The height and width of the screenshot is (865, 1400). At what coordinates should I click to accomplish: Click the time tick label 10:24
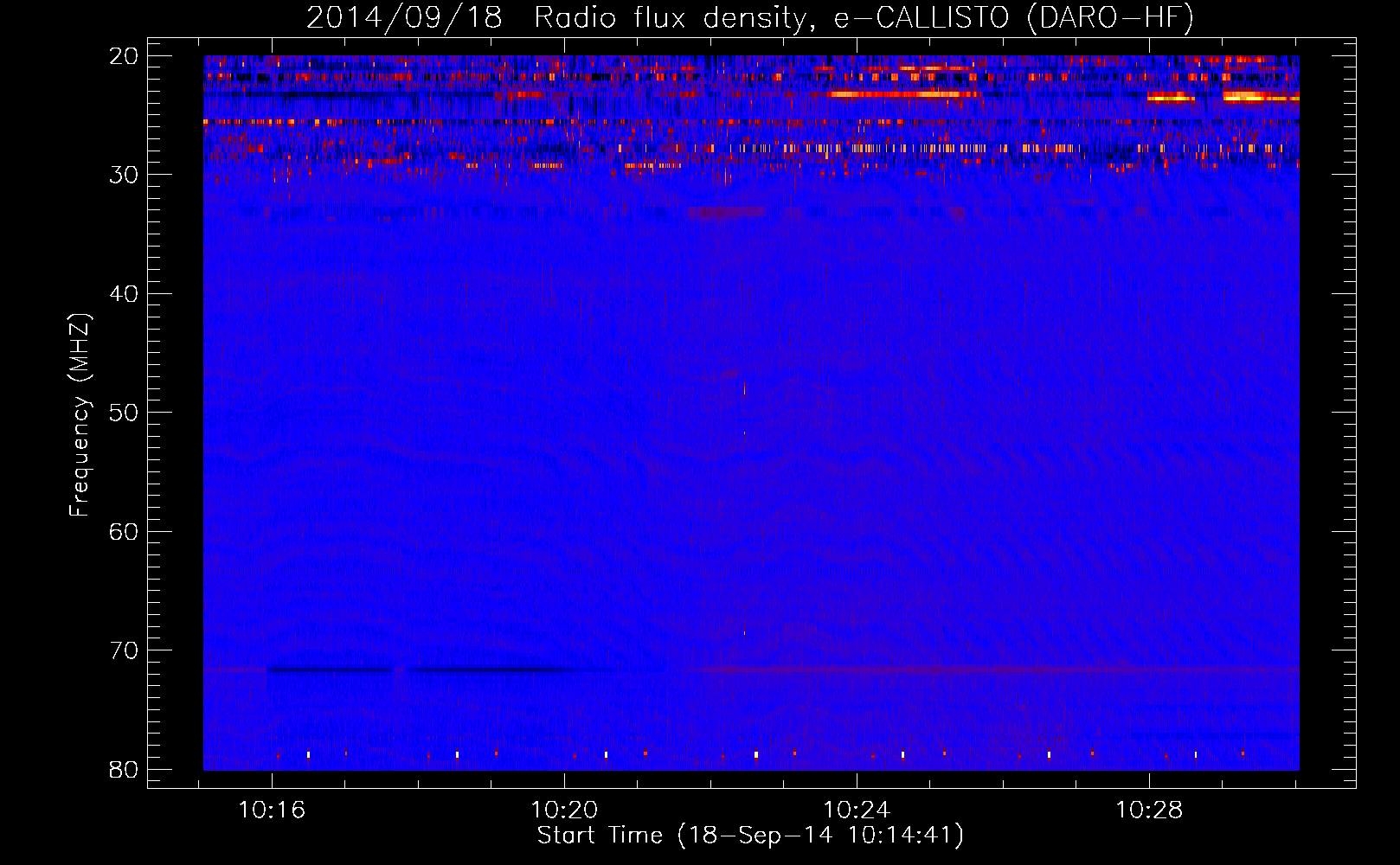tap(857, 811)
